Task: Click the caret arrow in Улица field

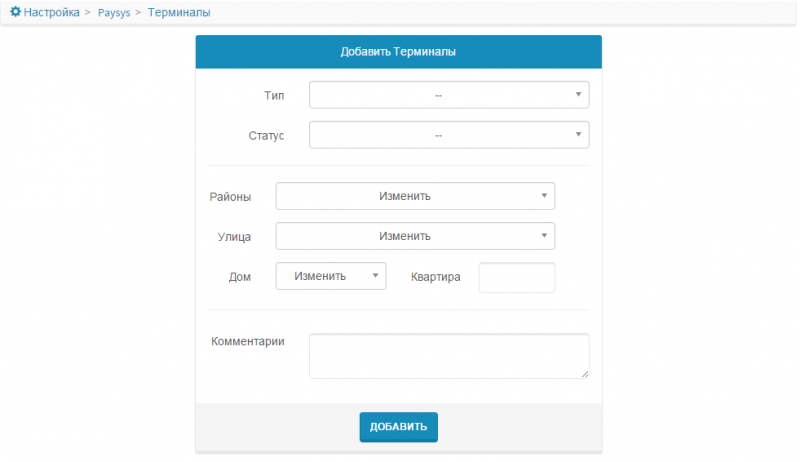Action: [544, 235]
